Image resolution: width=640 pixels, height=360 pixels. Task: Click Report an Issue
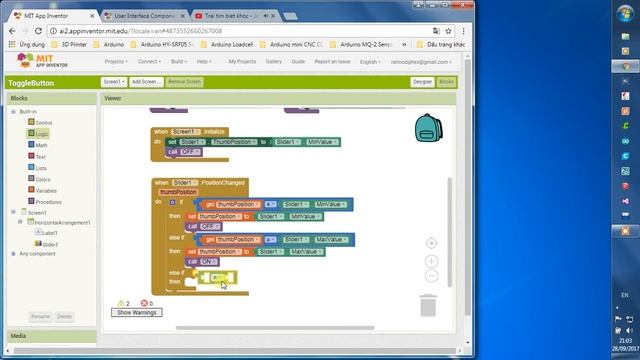pyautogui.click(x=332, y=62)
